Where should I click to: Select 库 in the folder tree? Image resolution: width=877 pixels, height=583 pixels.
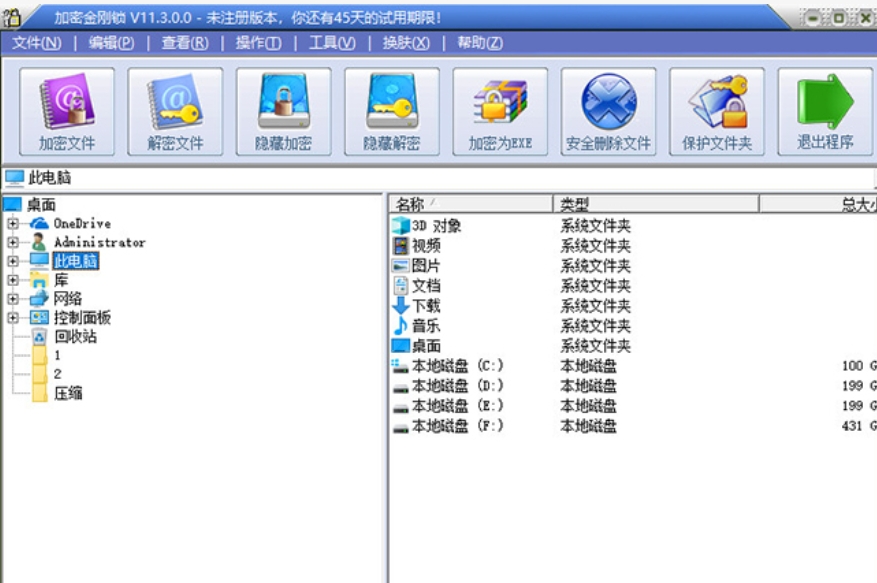(60, 280)
